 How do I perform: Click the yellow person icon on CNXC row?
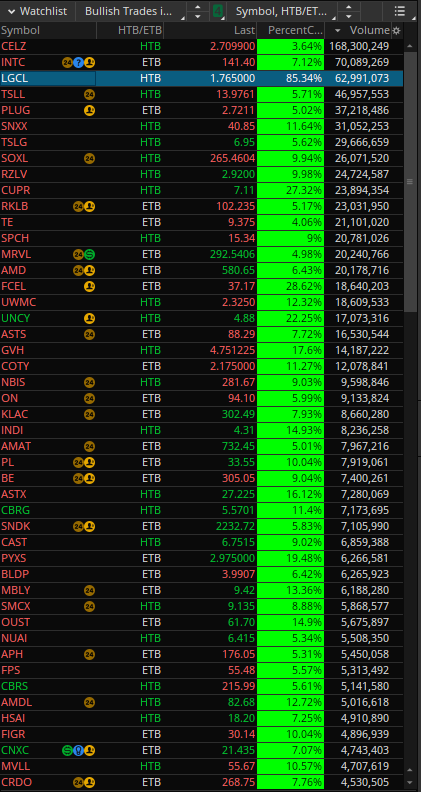tap(89, 750)
